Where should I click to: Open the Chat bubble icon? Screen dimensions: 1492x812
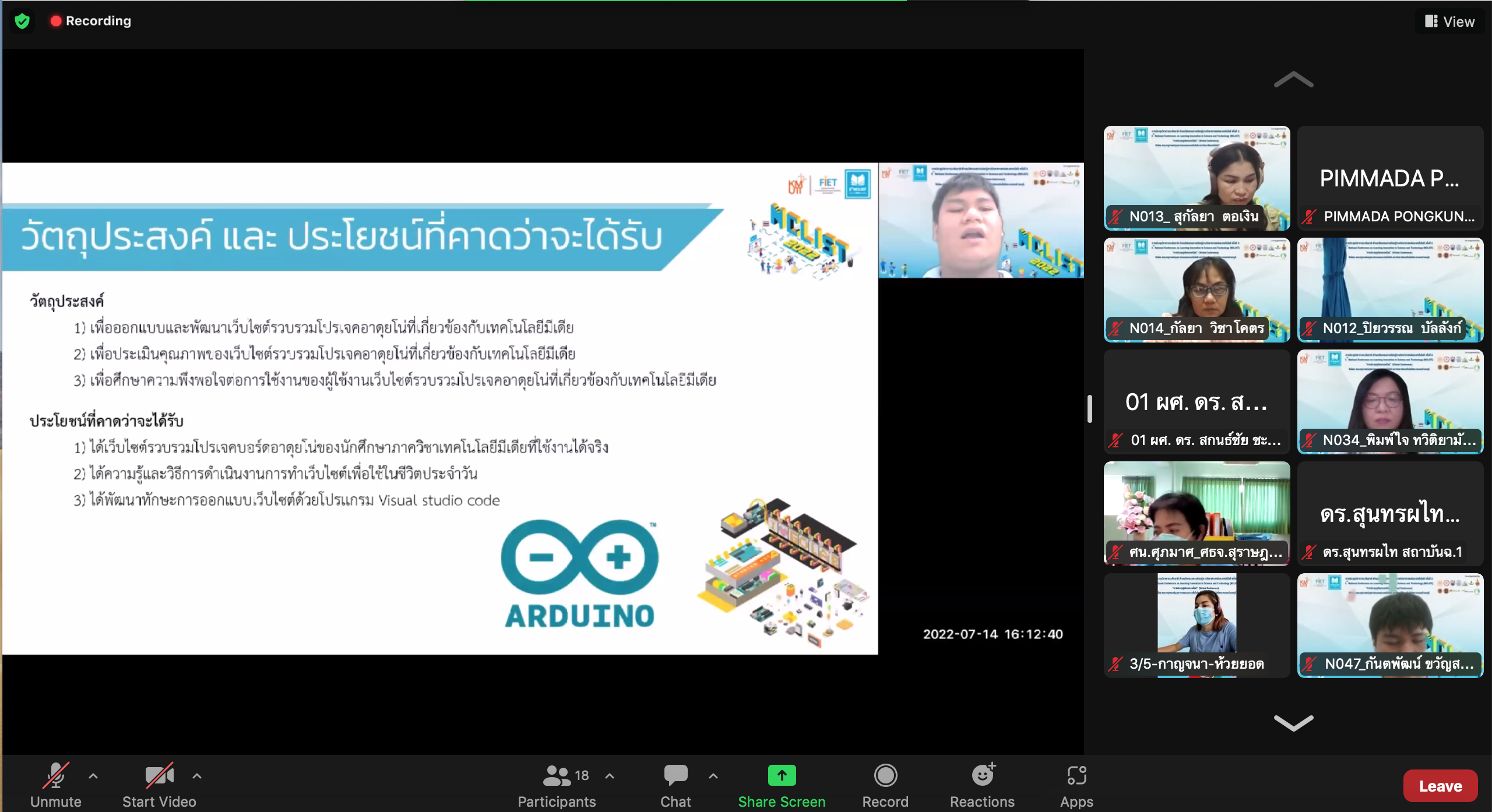[675, 775]
